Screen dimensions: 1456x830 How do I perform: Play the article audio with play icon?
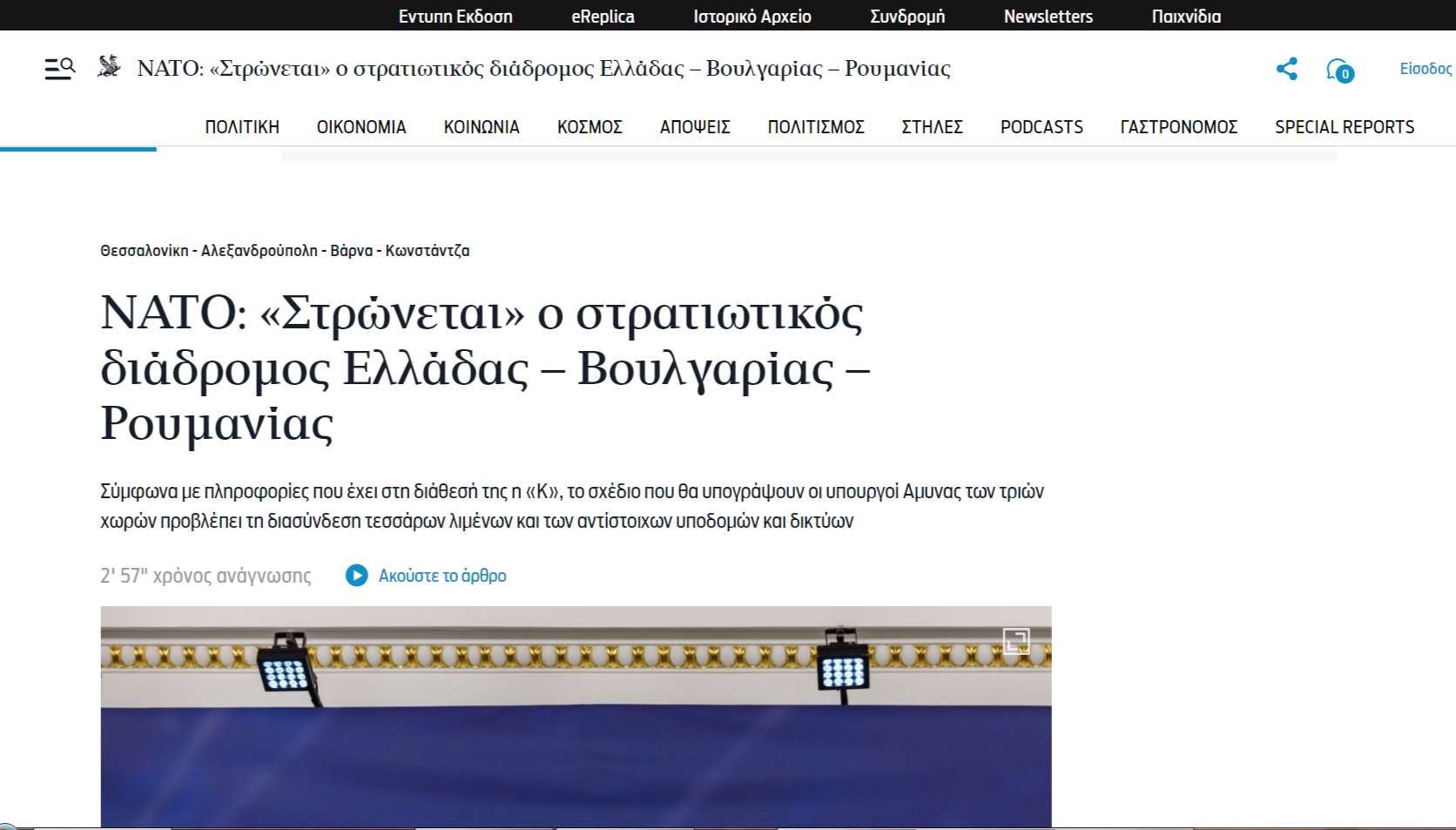point(356,576)
